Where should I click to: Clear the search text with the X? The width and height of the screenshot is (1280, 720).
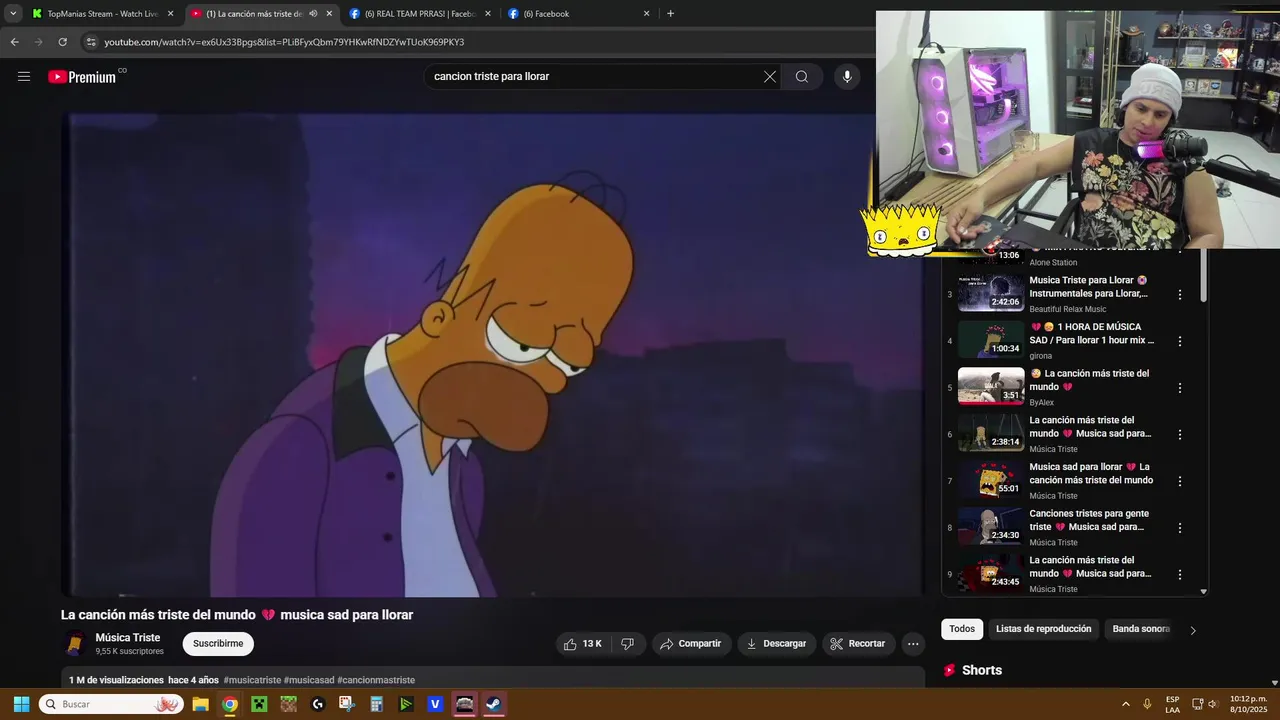[x=770, y=76]
